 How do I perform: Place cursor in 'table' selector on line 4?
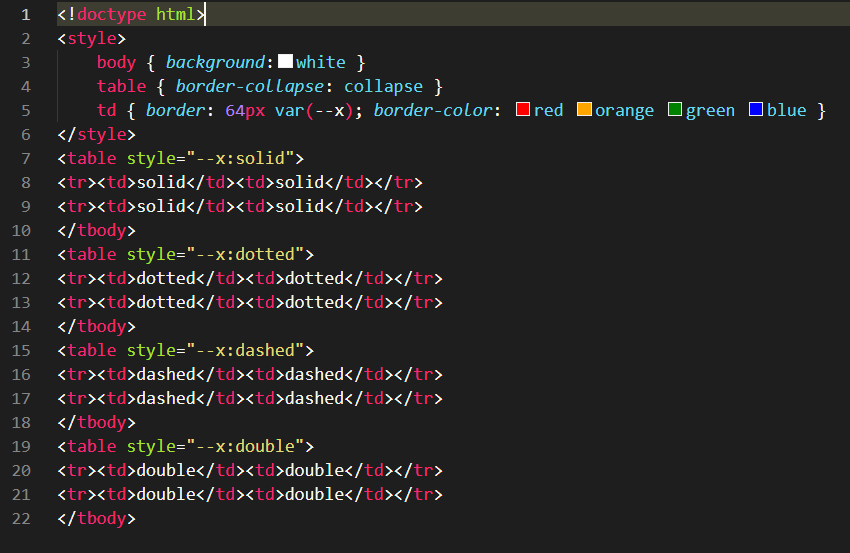click(121, 86)
